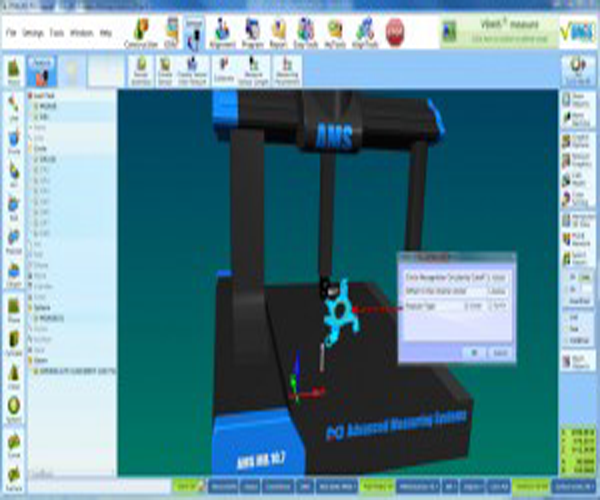Viewport: 600px width, 500px height.
Task: Open the Alignment tools
Action: [x=222, y=33]
